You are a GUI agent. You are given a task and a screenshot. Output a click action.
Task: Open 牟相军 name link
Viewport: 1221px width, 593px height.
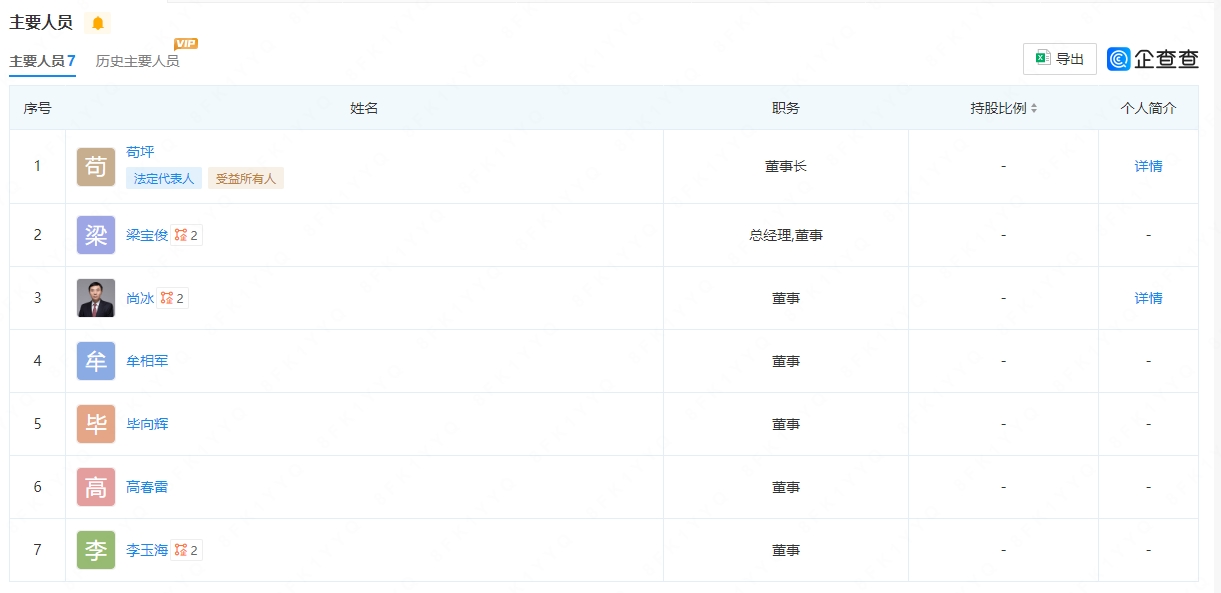click(x=147, y=361)
